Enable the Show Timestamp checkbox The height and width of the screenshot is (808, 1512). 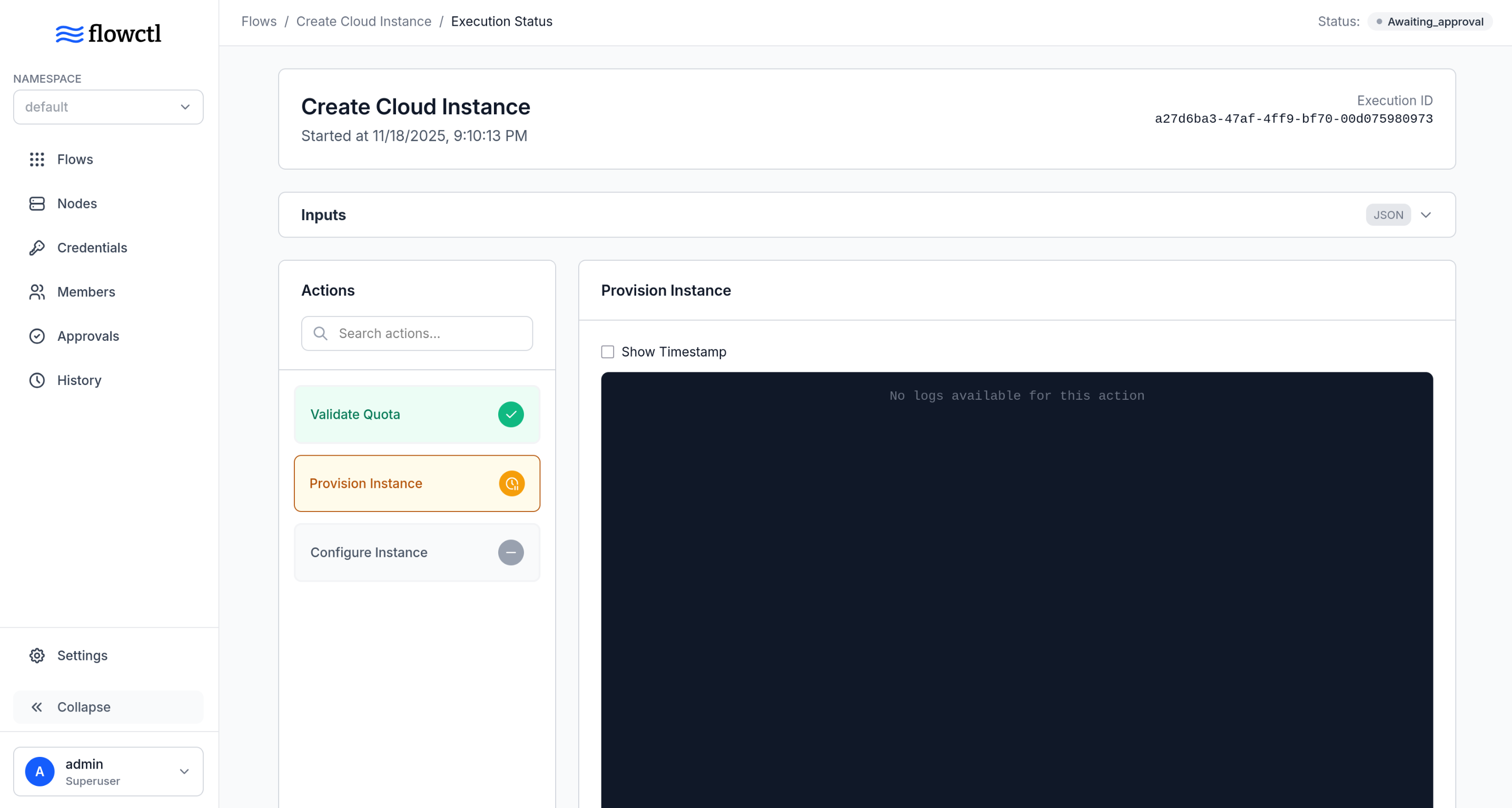coord(608,352)
